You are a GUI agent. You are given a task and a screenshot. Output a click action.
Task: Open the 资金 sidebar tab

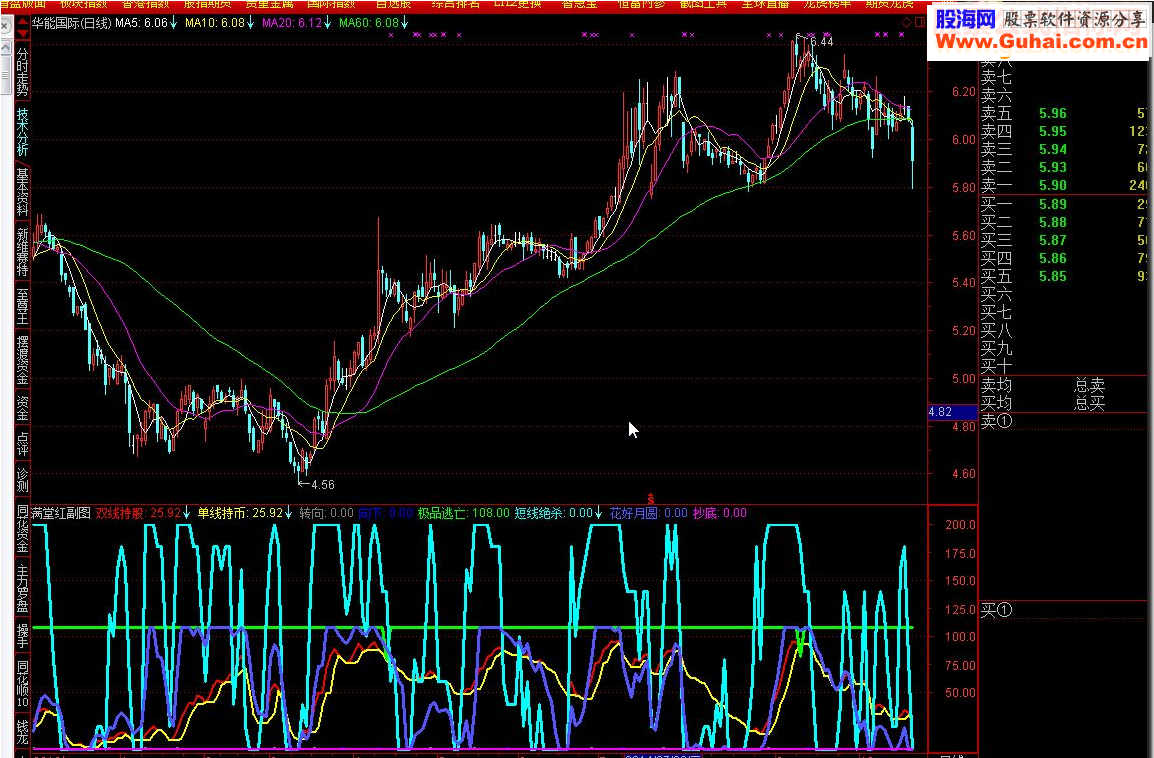point(23,408)
